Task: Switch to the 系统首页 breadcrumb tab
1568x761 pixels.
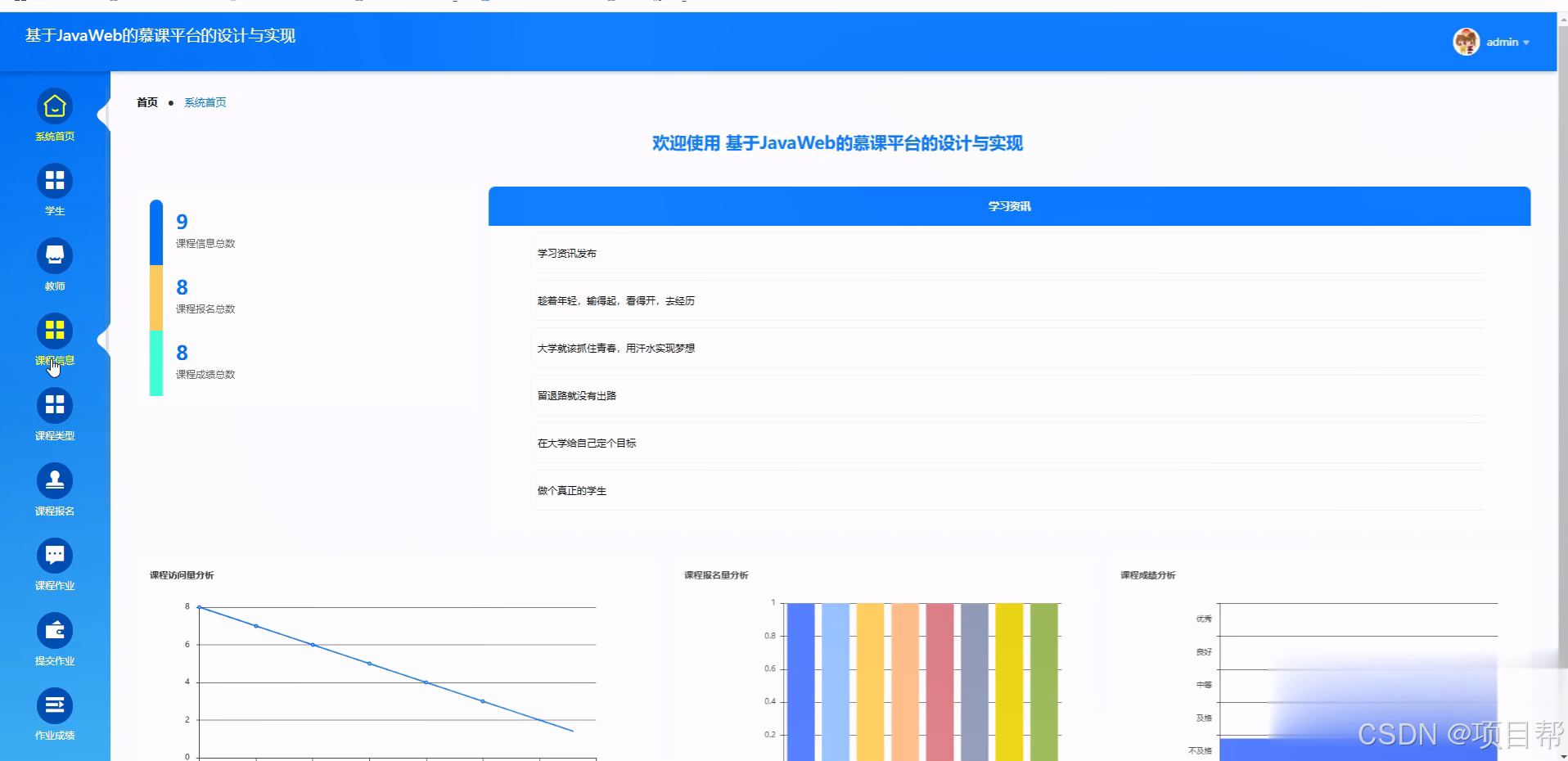Action: click(x=204, y=102)
